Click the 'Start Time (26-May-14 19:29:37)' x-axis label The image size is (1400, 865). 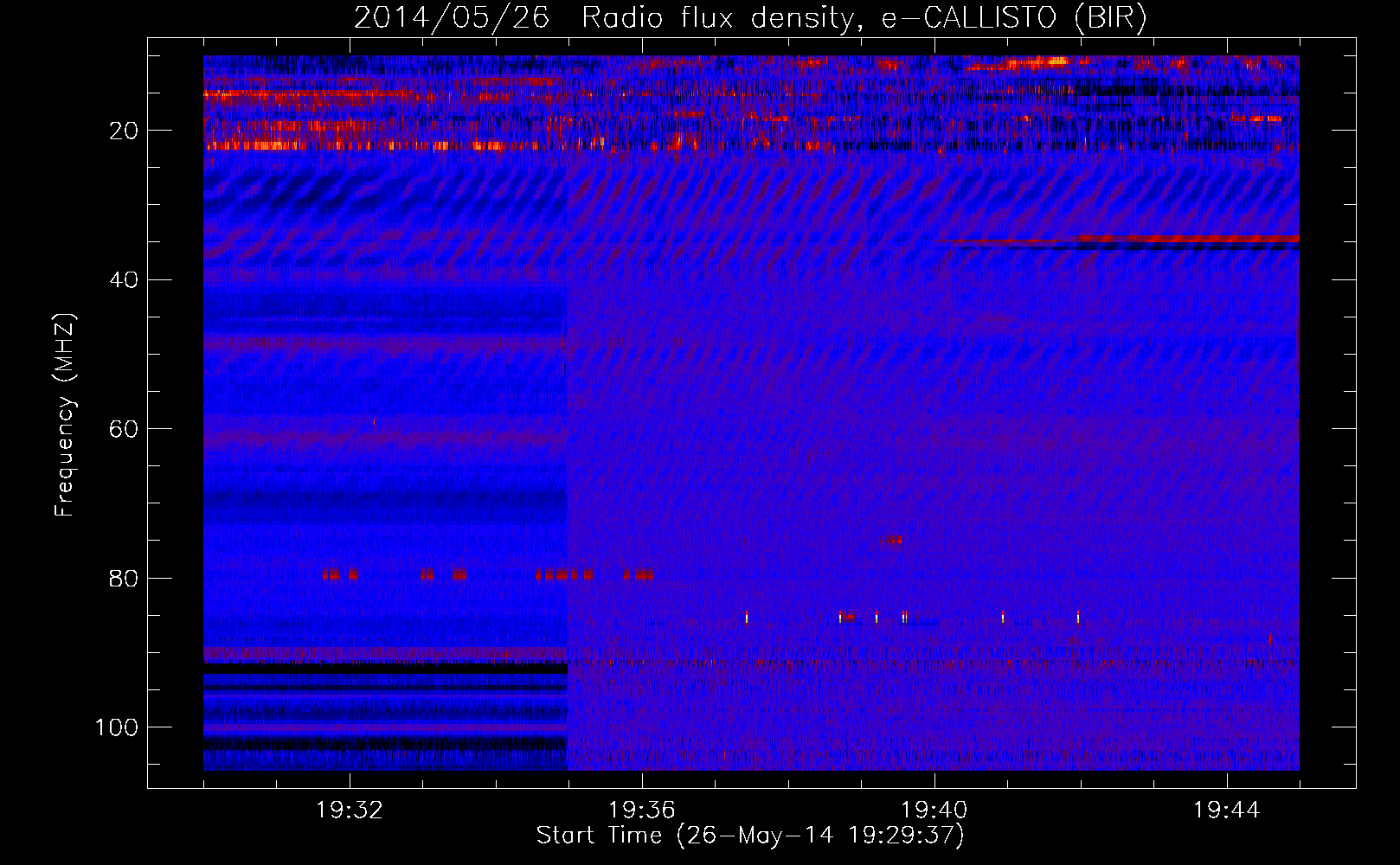[x=750, y=836]
